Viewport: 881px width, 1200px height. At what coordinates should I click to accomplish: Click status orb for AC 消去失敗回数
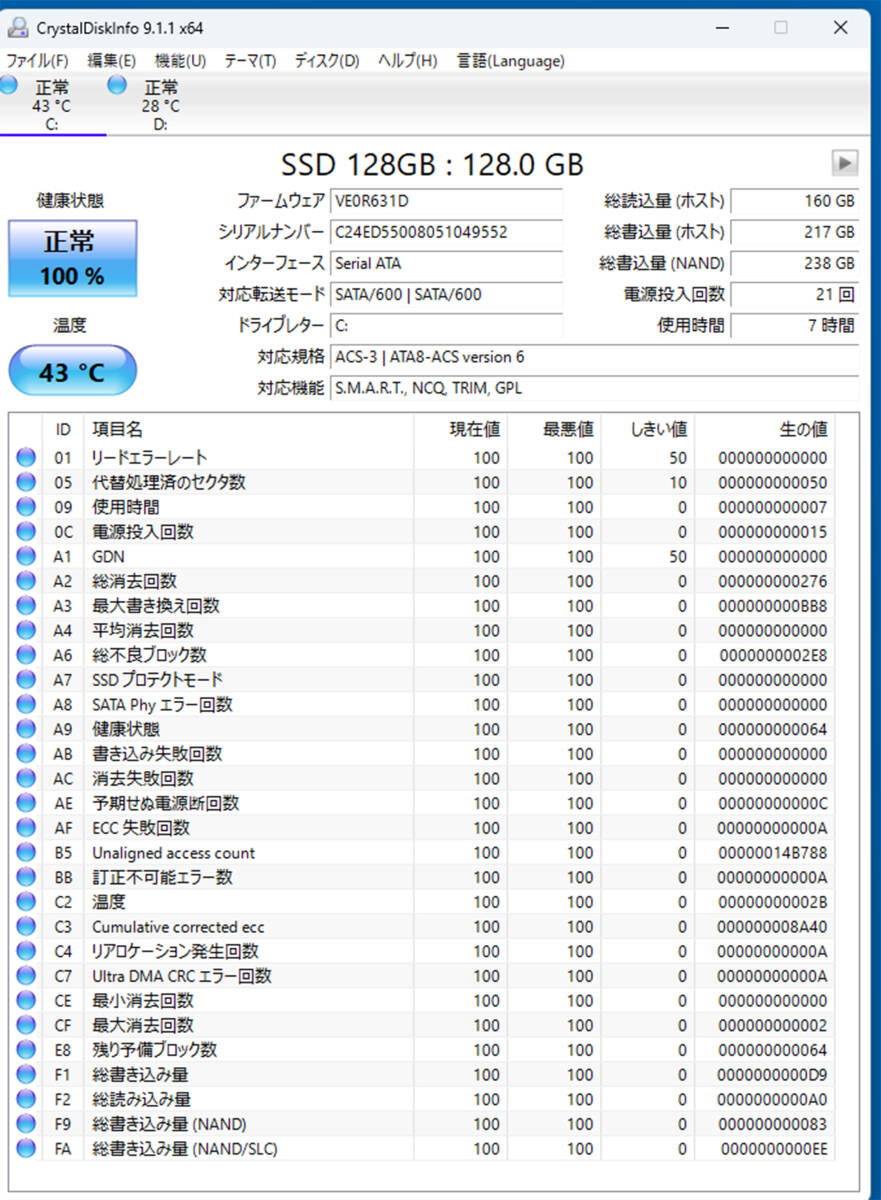coord(26,778)
